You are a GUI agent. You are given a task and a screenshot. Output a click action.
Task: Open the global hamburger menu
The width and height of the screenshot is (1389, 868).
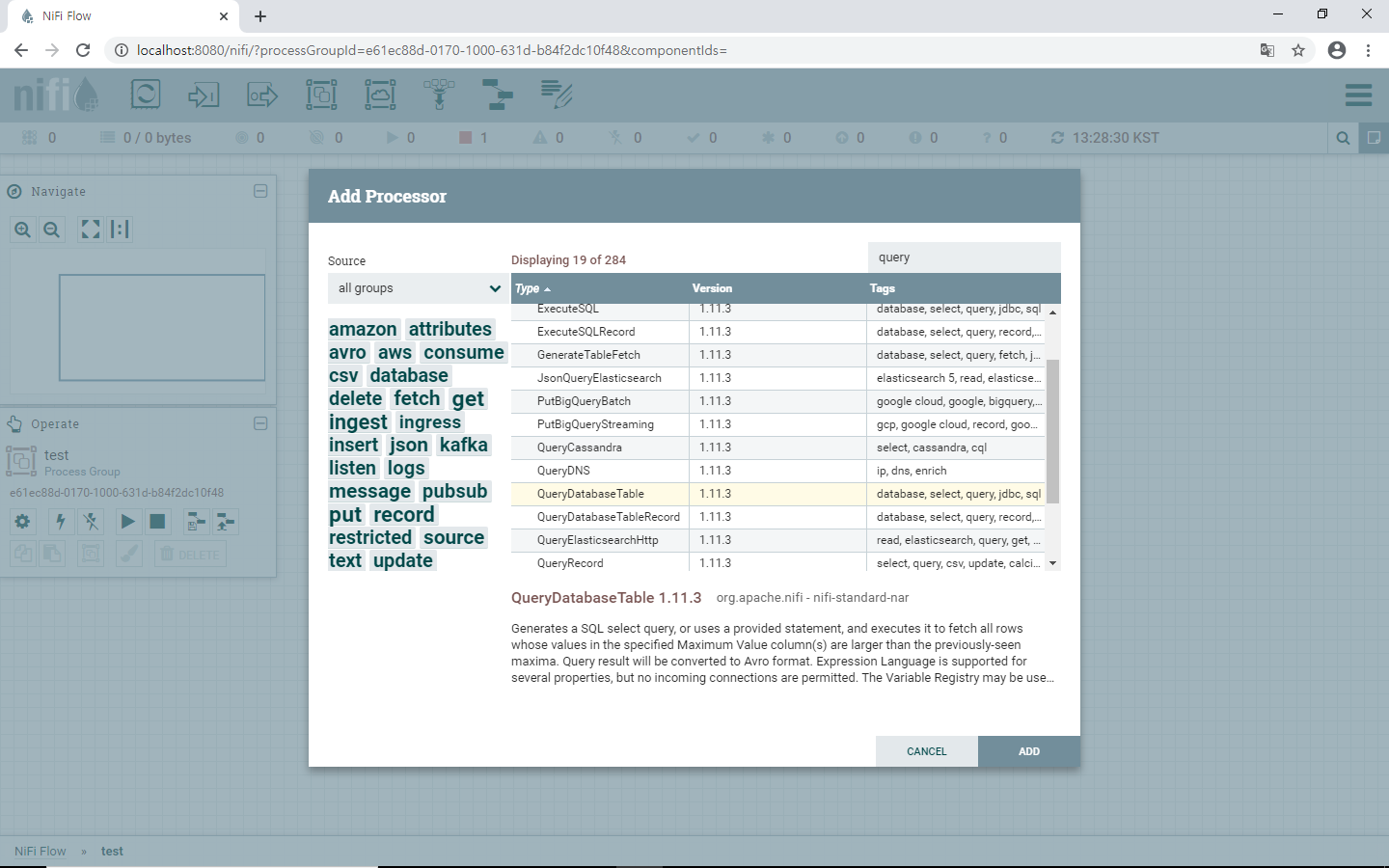pos(1358,95)
